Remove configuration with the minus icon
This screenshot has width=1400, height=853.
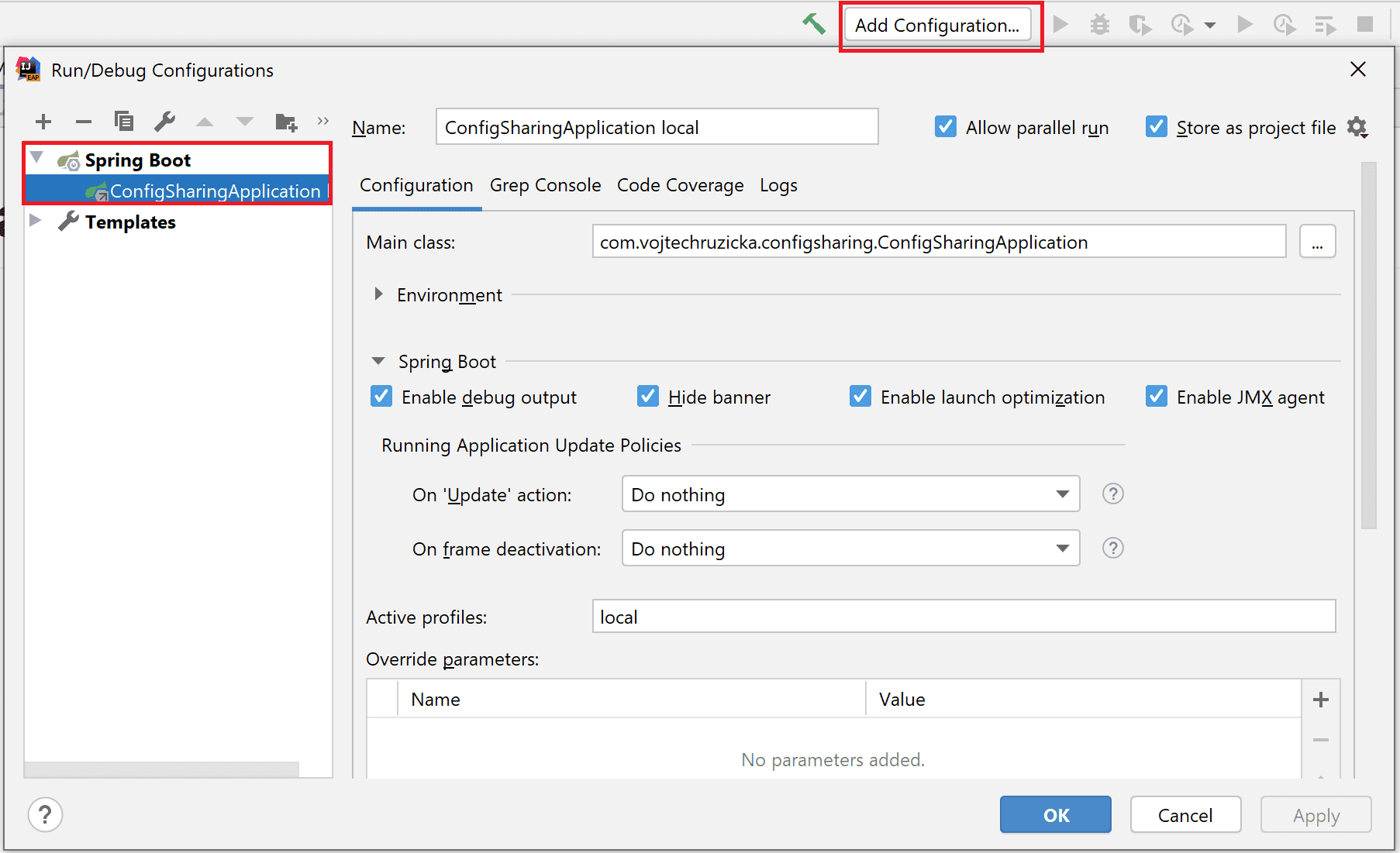[x=84, y=122]
